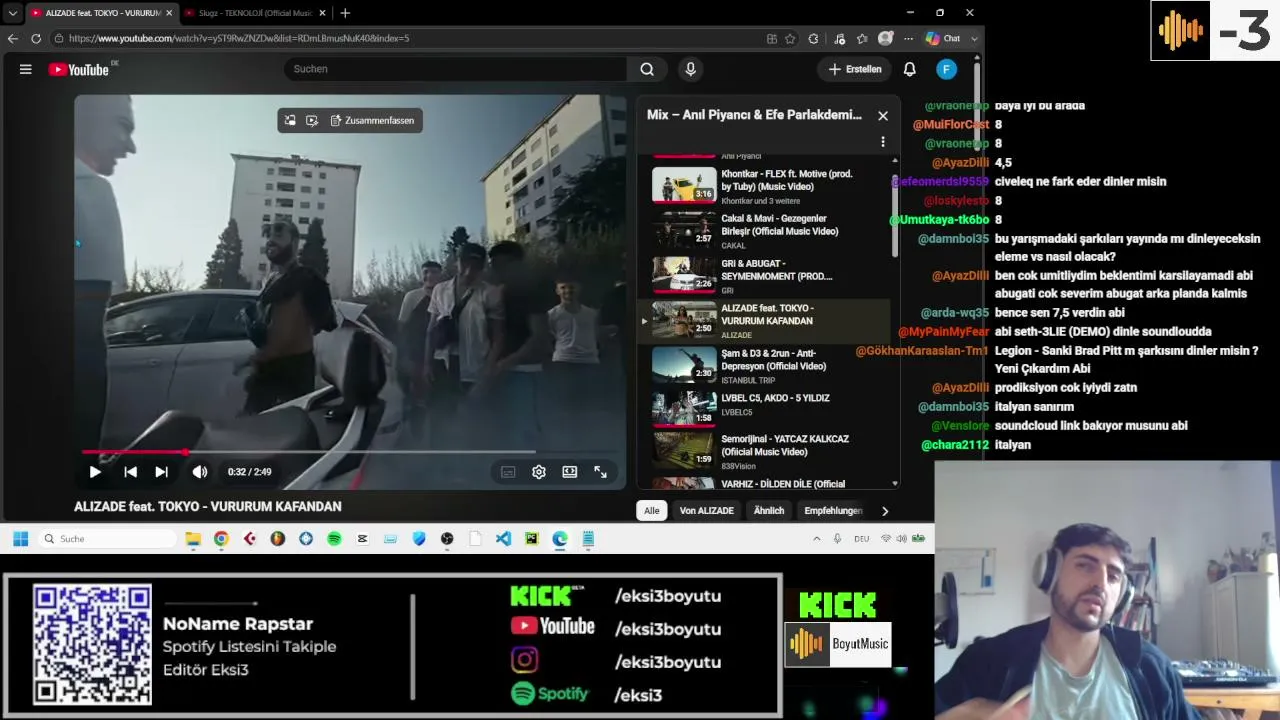Show more filter chips with right arrow
This screenshot has width=1280, height=720.
(885, 511)
